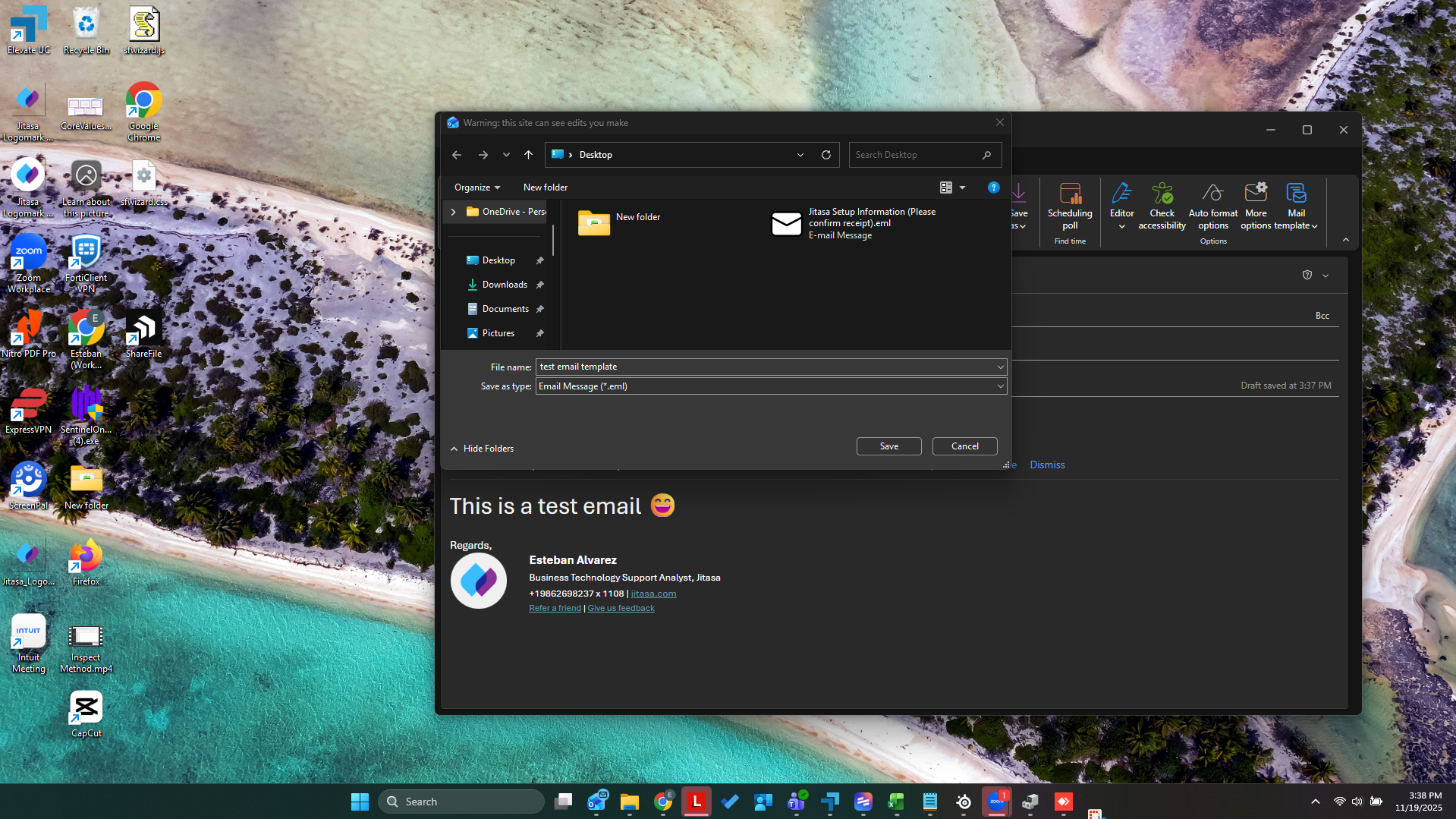Open the file name history dropdown
1456x819 pixels.
1000,367
